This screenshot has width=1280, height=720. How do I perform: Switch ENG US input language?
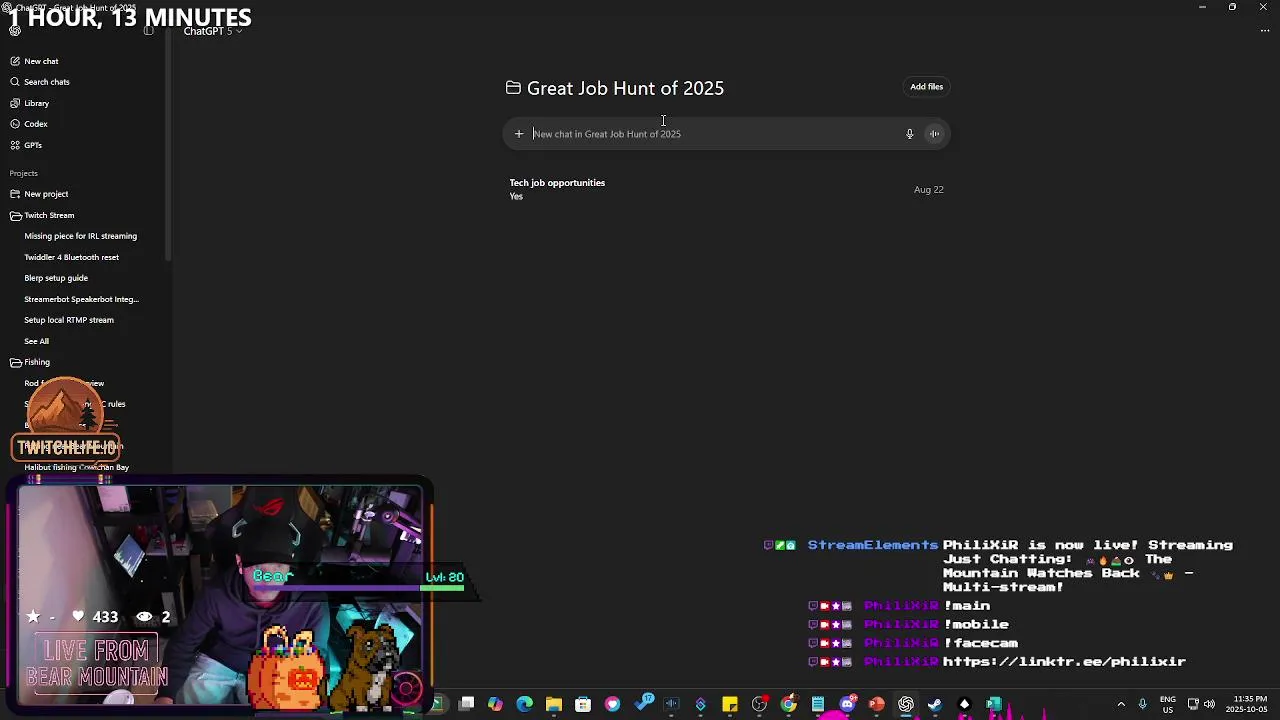point(1168,705)
